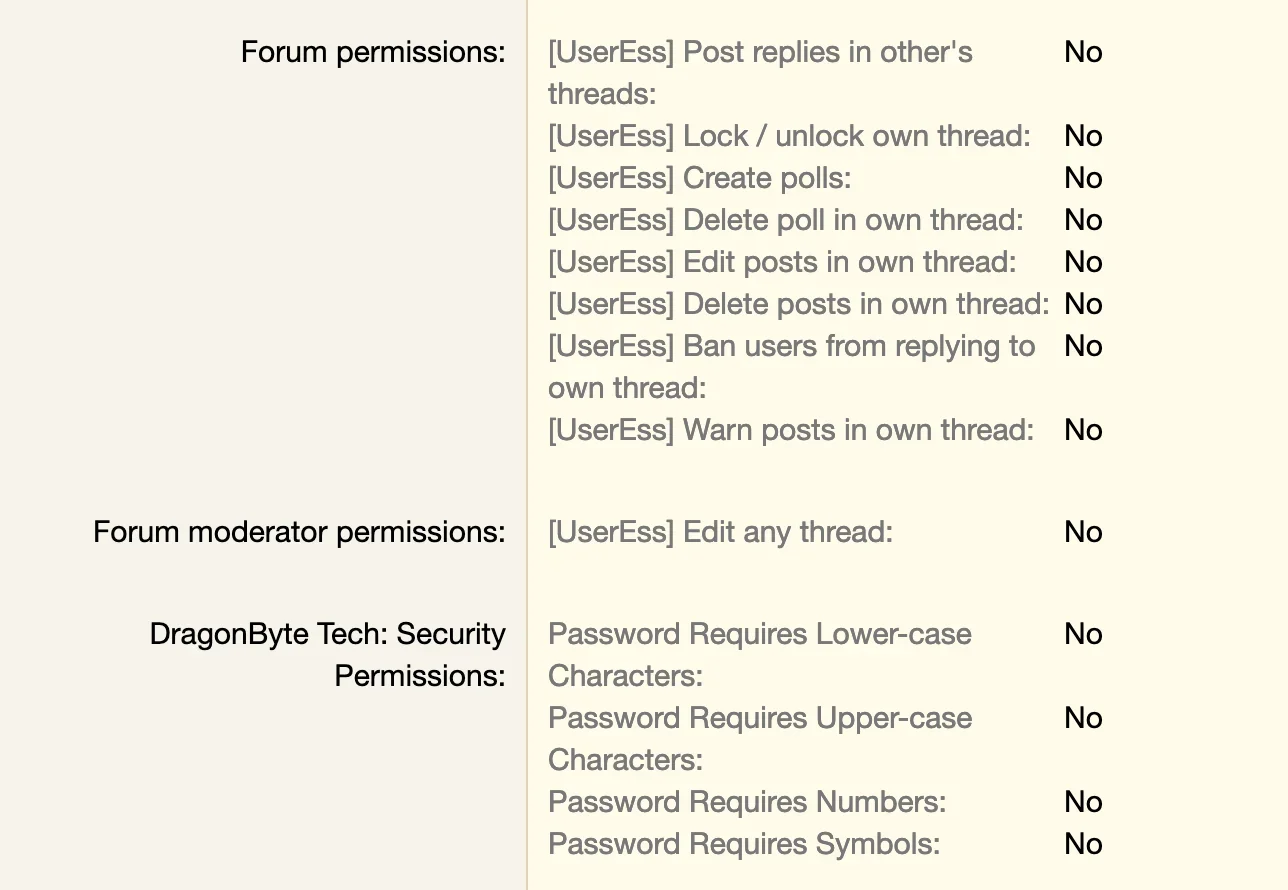Click 'Lock / unlock own thread' permission
Screen dimensions: 1288x890
[789, 136]
